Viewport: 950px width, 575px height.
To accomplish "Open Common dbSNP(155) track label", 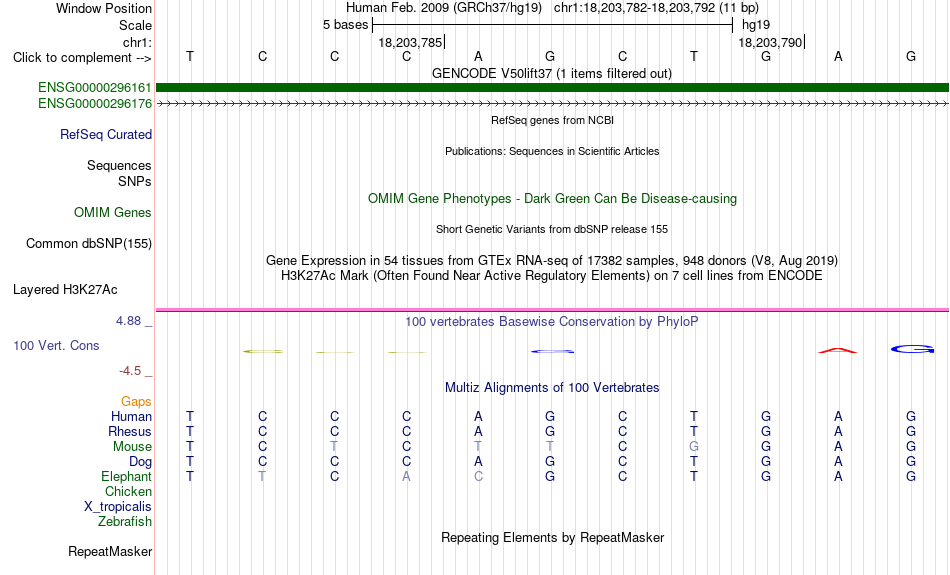I will tap(89, 244).
